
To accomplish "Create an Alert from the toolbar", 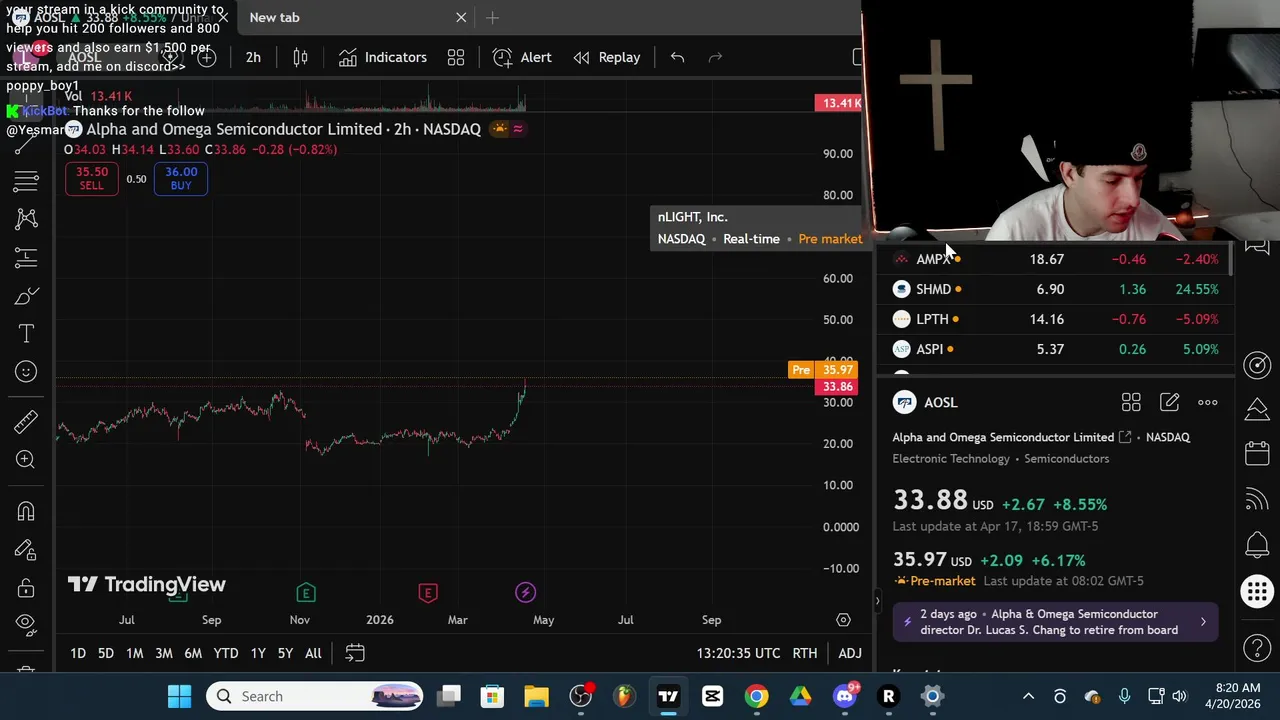I will tap(521, 57).
